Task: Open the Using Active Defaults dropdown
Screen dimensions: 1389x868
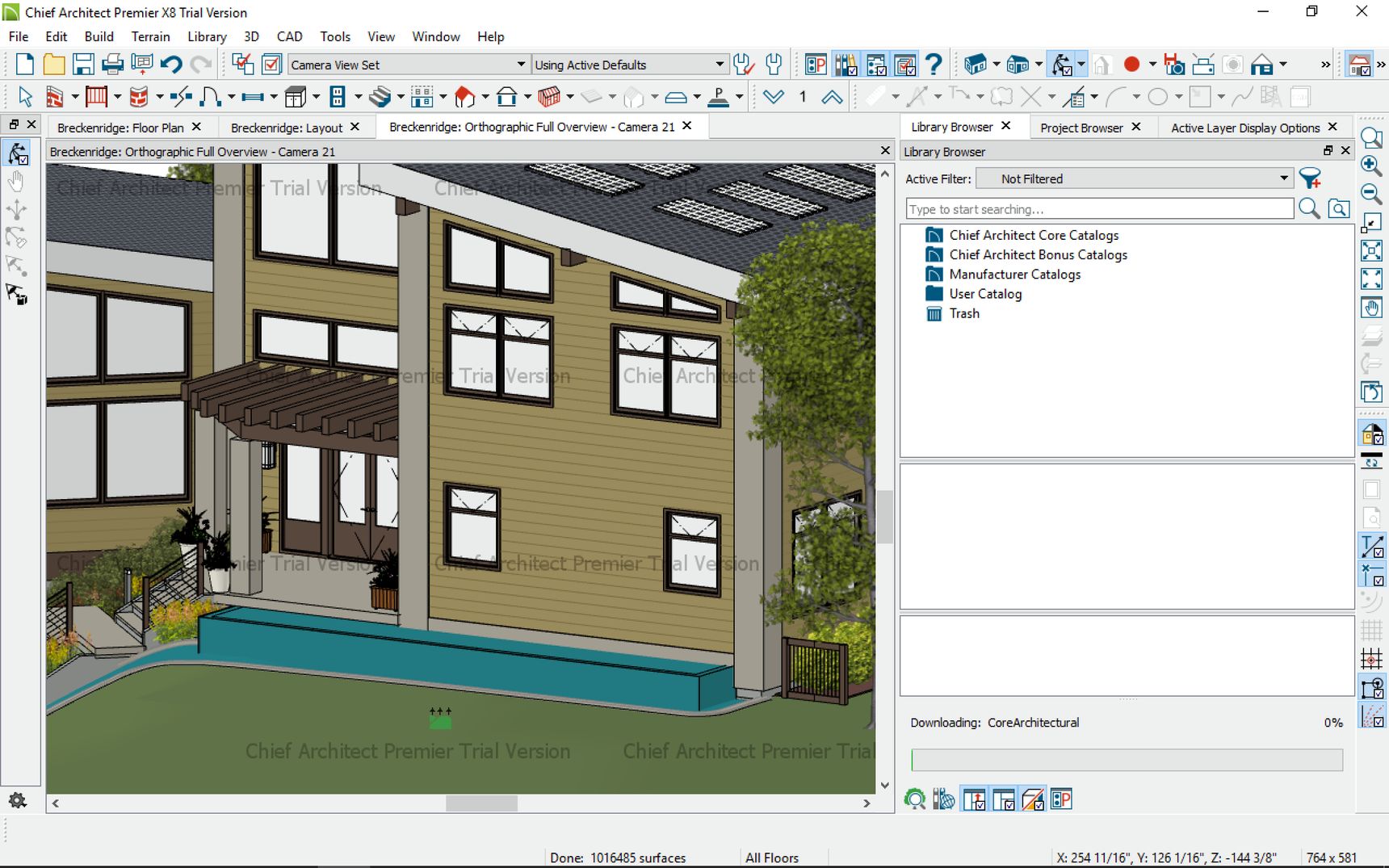Action: point(629,65)
